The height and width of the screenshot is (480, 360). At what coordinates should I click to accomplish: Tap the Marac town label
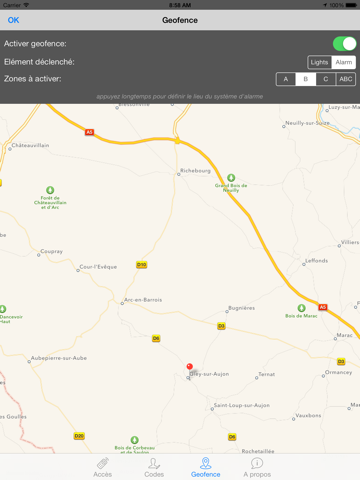click(x=344, y=335)
